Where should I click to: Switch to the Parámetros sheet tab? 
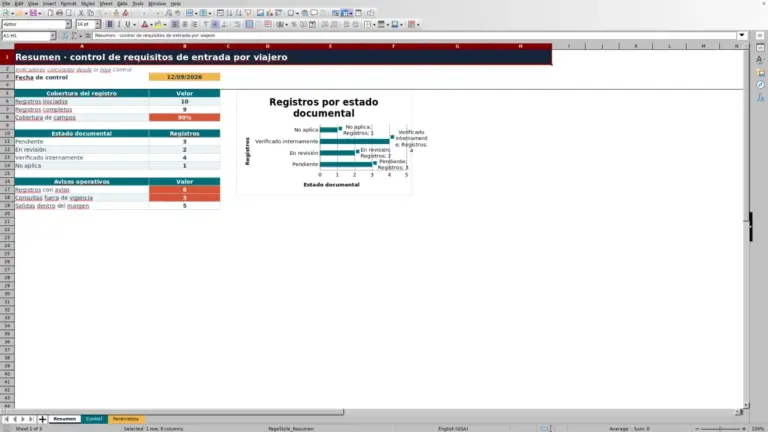click(126, 419)
